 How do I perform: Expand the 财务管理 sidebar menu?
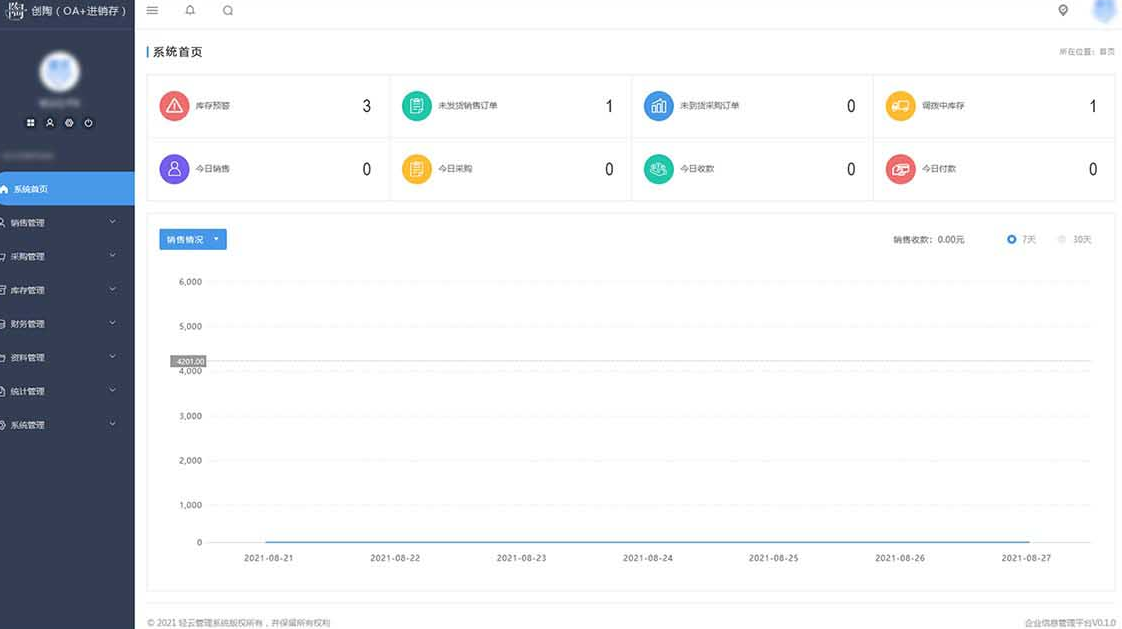coord(60,324)
